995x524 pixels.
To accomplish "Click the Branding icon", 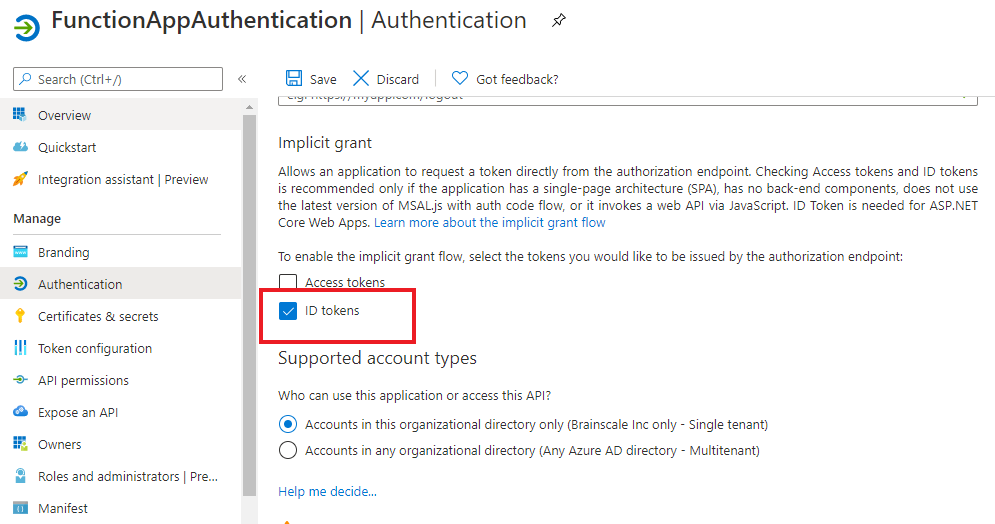I will coord(20,252).
